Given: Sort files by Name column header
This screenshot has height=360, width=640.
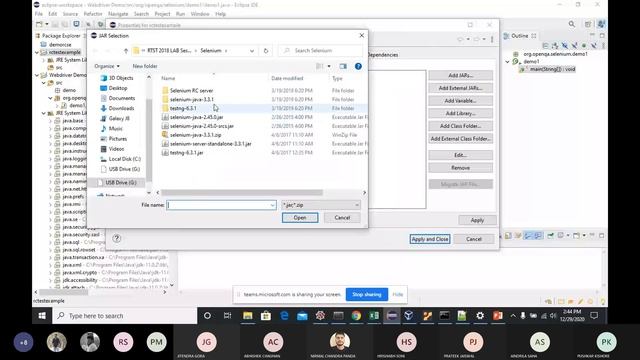Looking at the screenshot, I should 168,78.
